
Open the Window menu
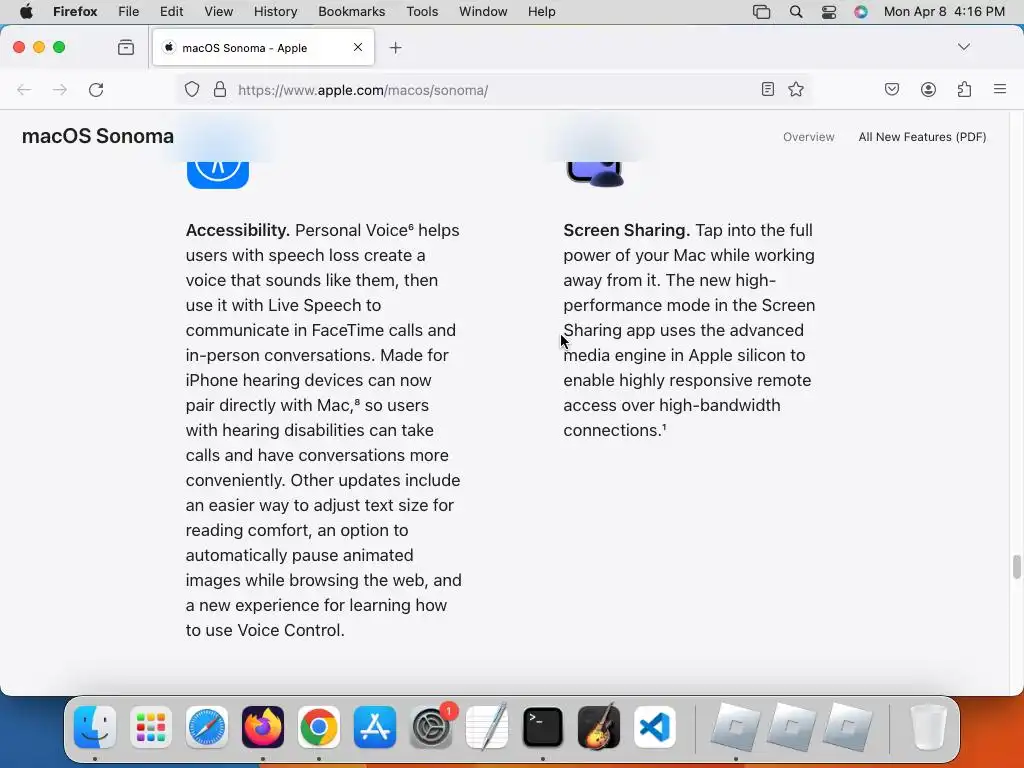click(x=483, y=12)
